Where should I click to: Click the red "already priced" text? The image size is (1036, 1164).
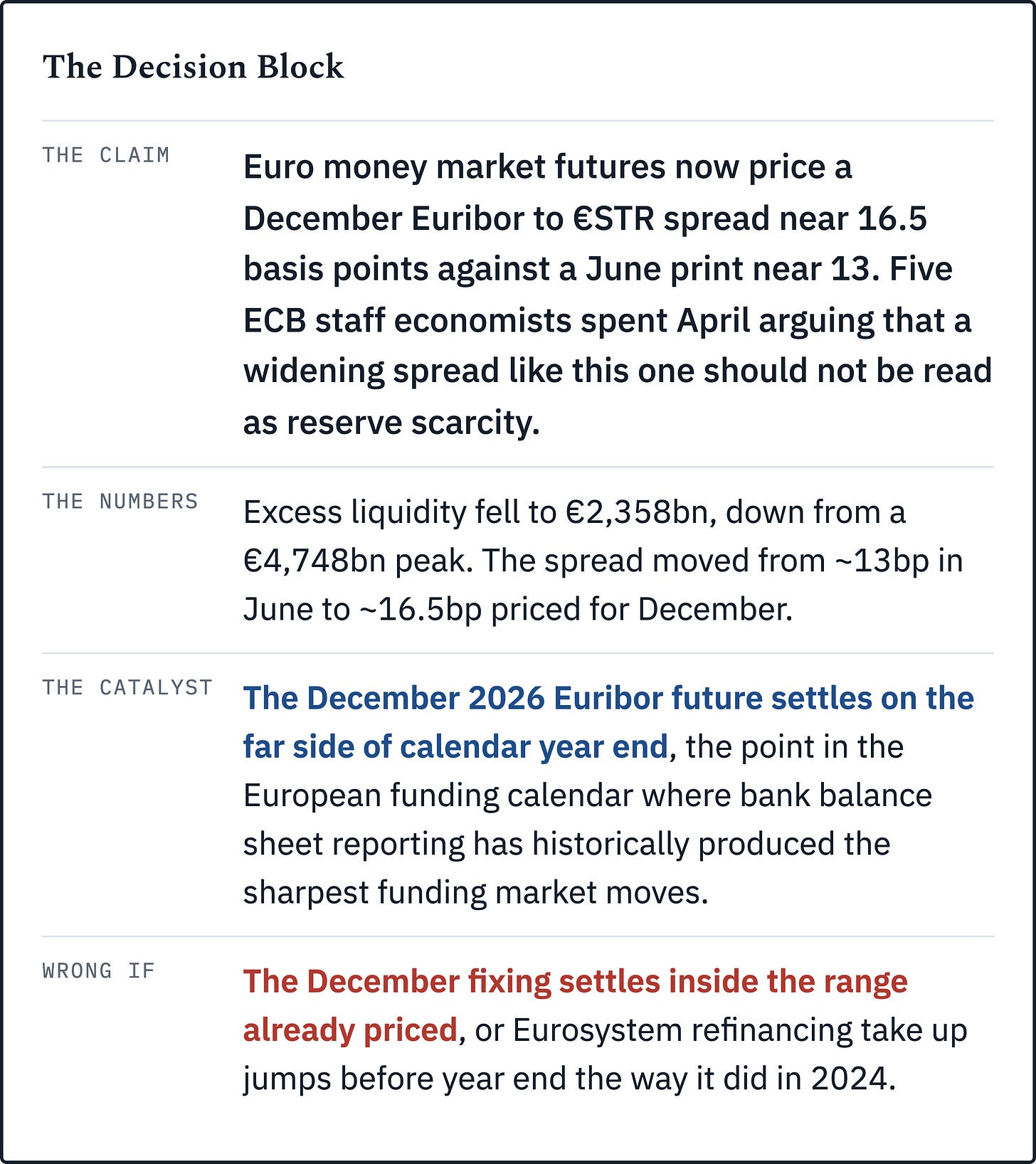(x=350, y=1030)
